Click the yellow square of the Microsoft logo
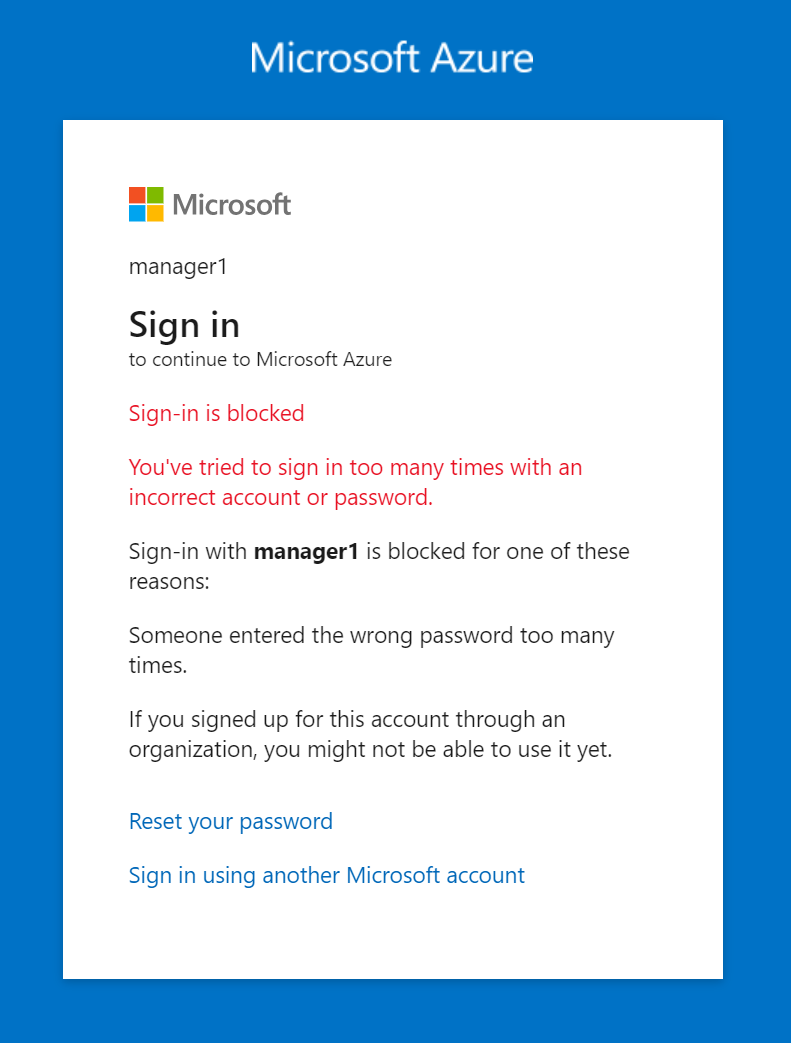The height and width of the screenshot is (1043, 791). [155, 214]
